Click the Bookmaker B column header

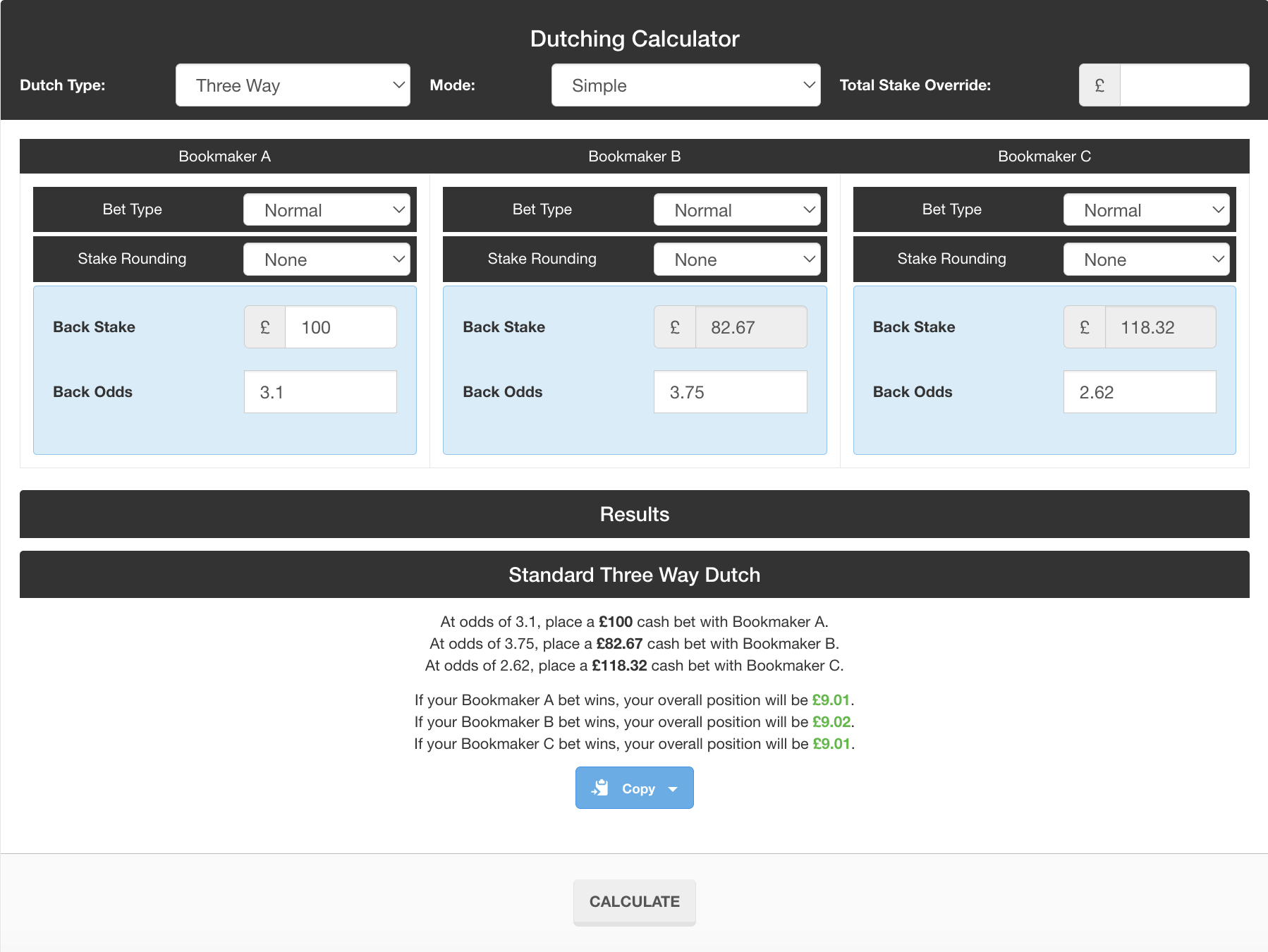coord(635,157)
